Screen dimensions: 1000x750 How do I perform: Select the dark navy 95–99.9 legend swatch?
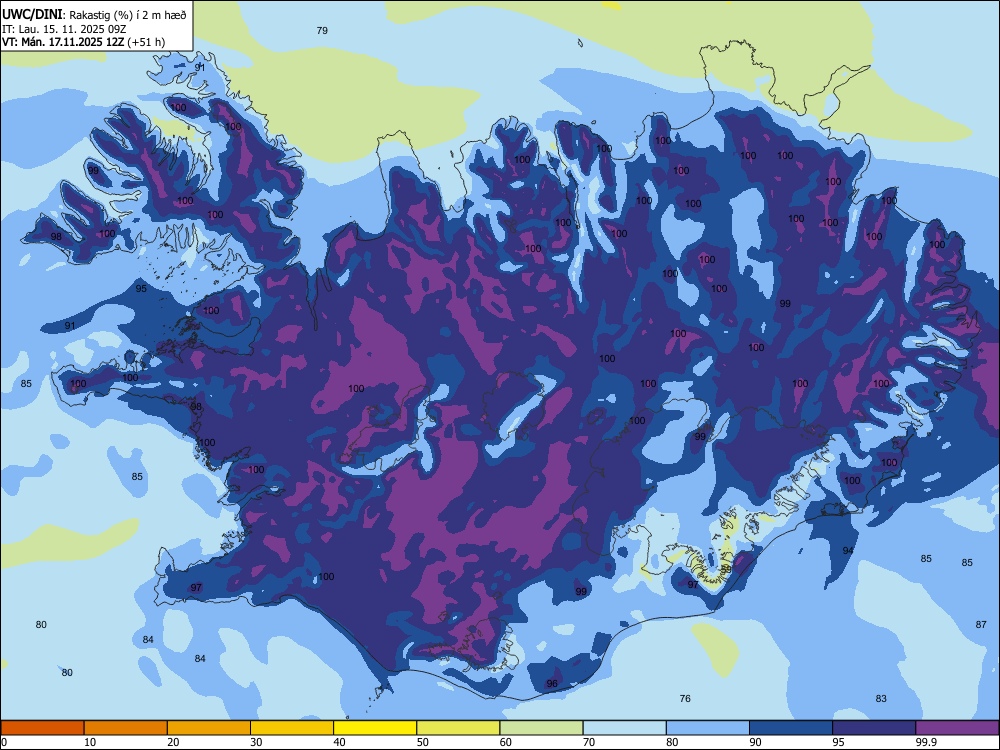click(874, 728)
